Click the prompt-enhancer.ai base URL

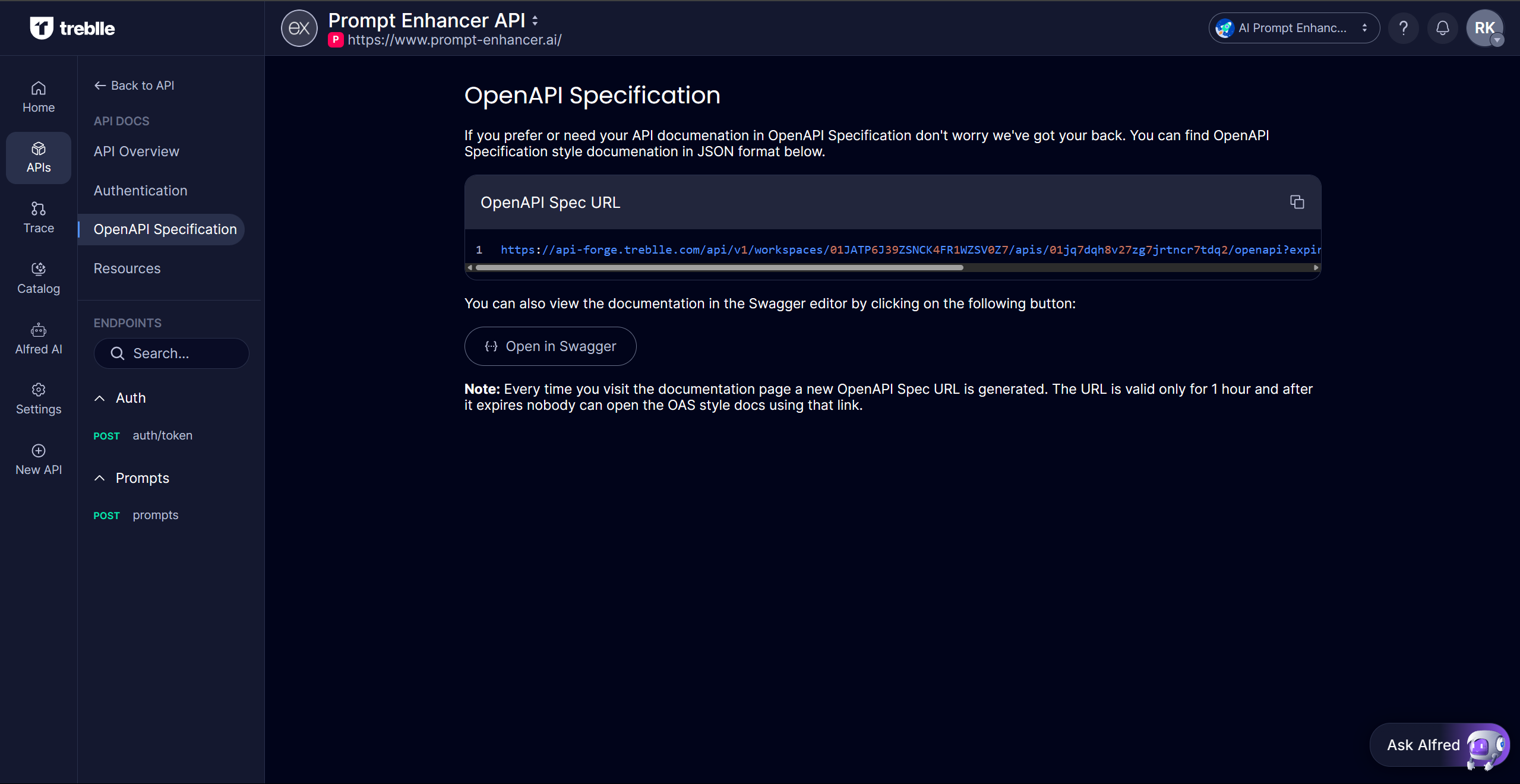(454, 40)
